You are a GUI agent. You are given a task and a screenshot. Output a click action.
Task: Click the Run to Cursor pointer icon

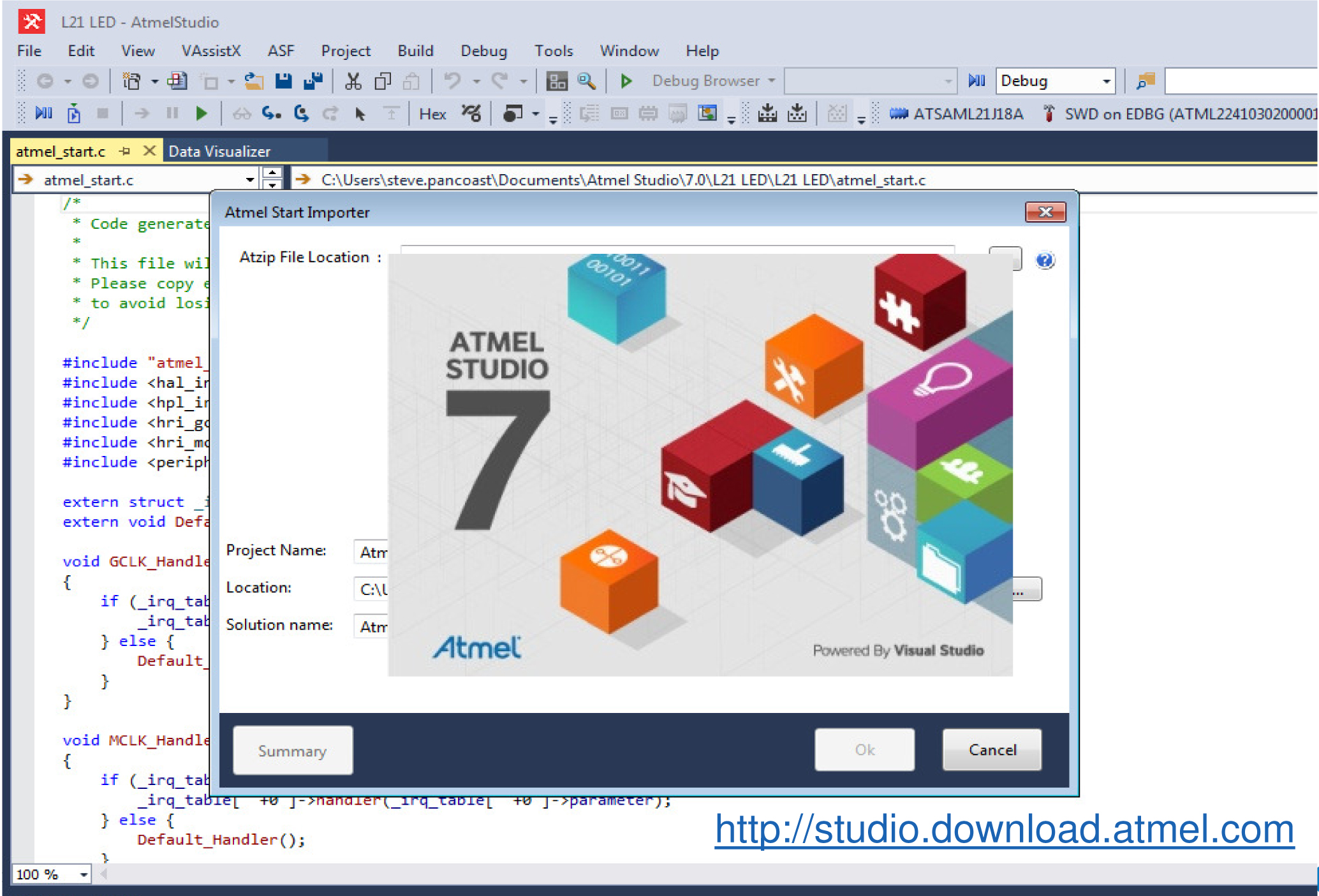pos(360,114)
